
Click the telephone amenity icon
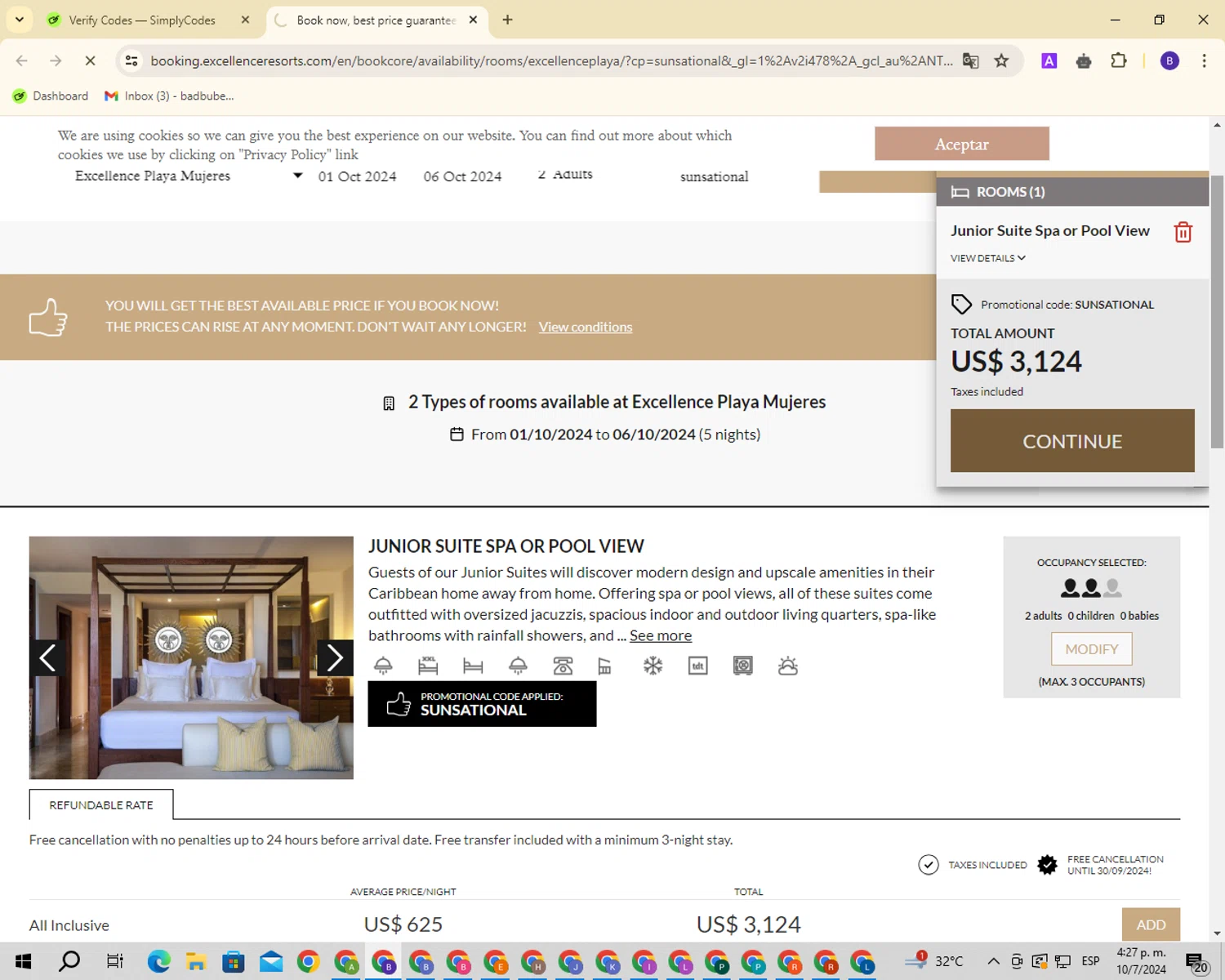(x=563, y=666)
